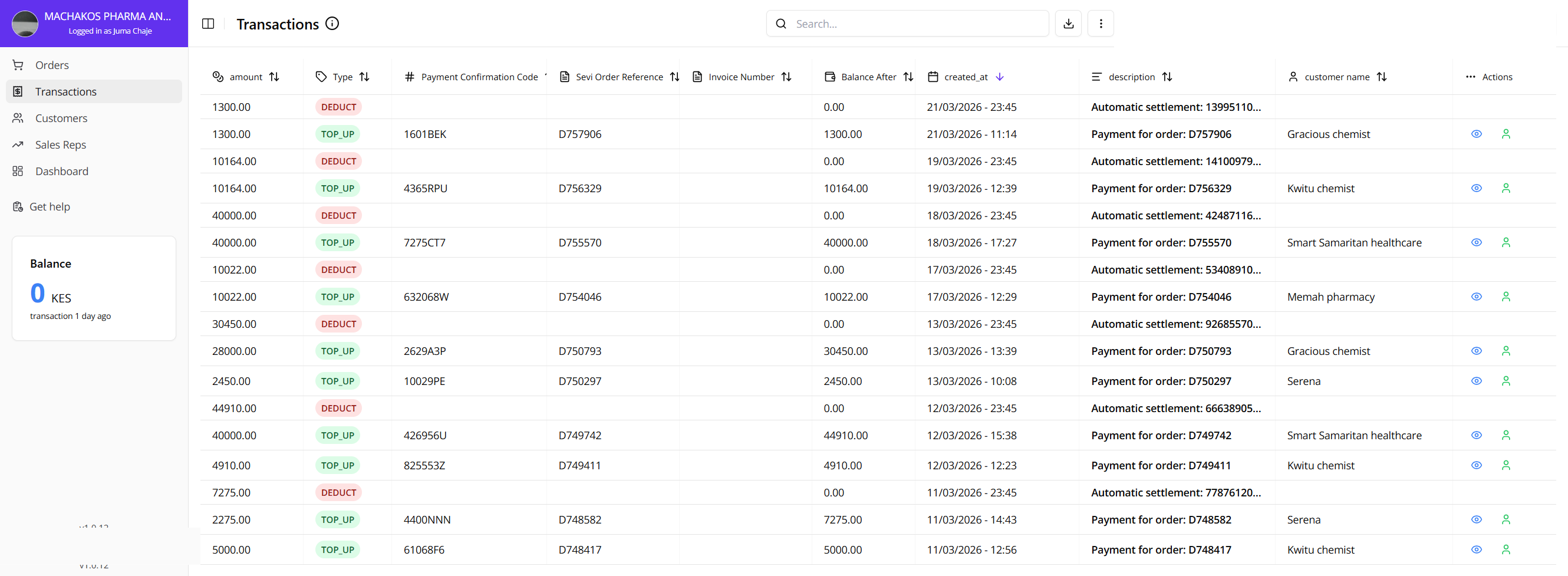Image resolution: width=1568 pixels, height=576 pixels.
Task: Open customer profile for Kwitu chemist D756329 row
Action: [1506, 188]
